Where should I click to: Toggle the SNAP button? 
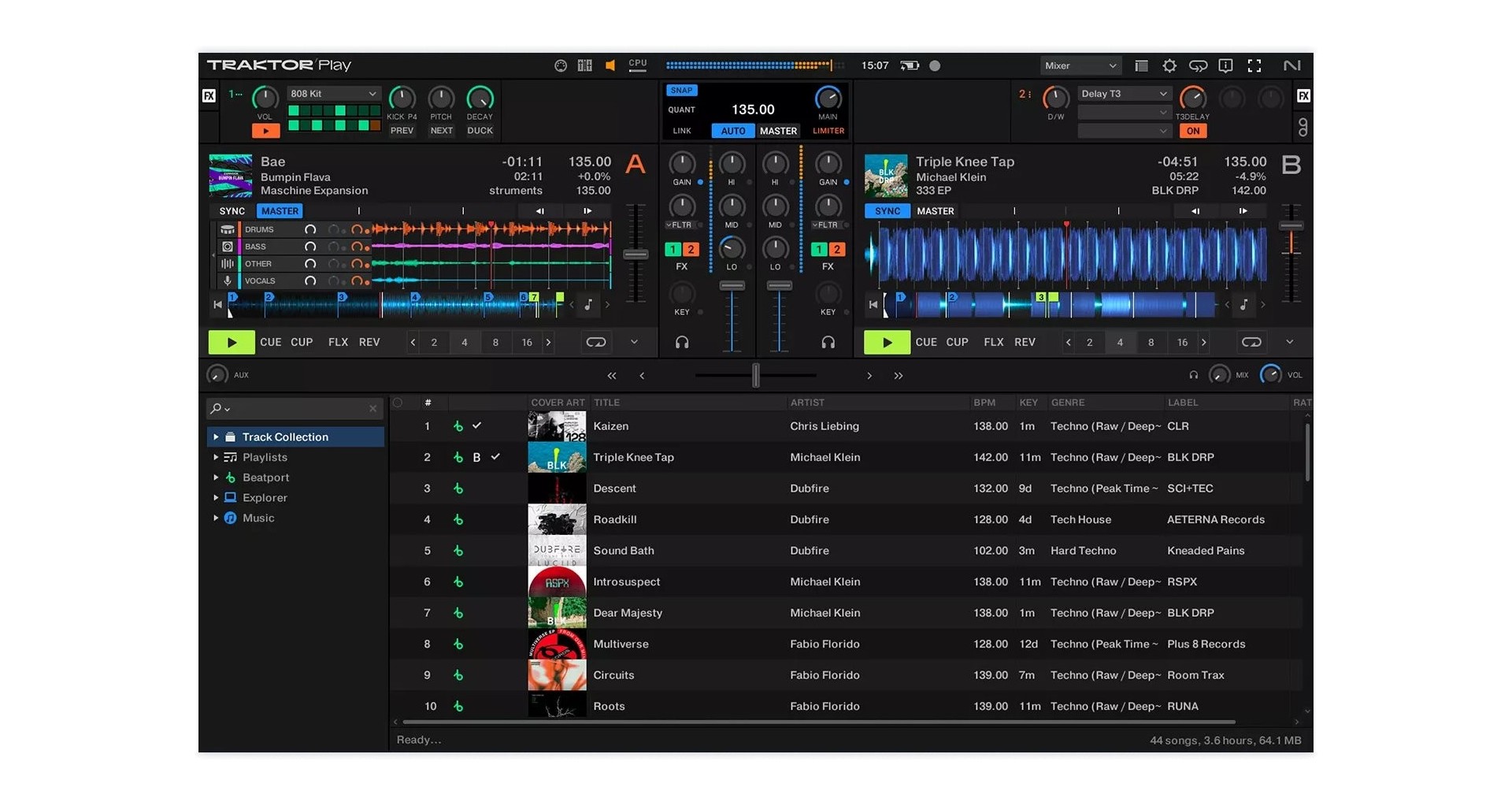point(681,90)
